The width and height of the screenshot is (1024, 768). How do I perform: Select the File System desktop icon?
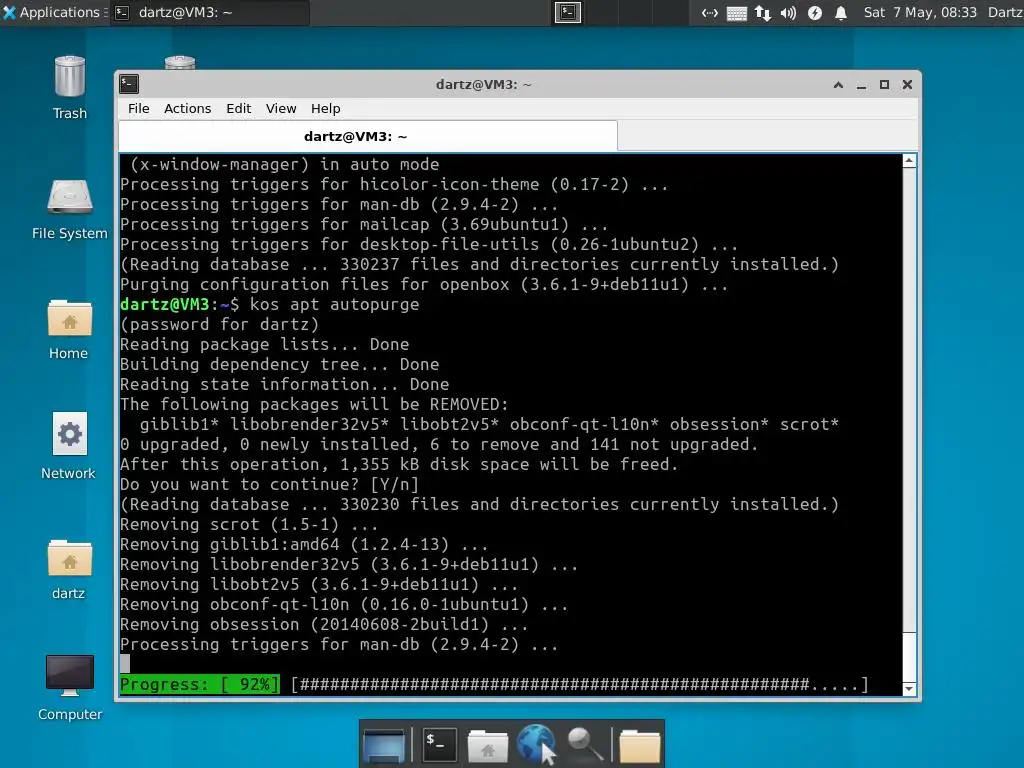point(70,210)
